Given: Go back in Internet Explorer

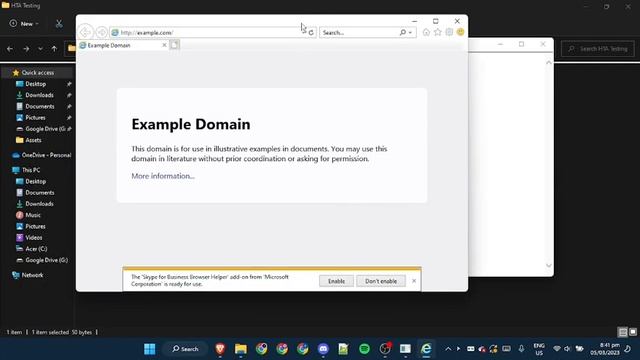Looking at the screenshot, I should tap(85, 32).
